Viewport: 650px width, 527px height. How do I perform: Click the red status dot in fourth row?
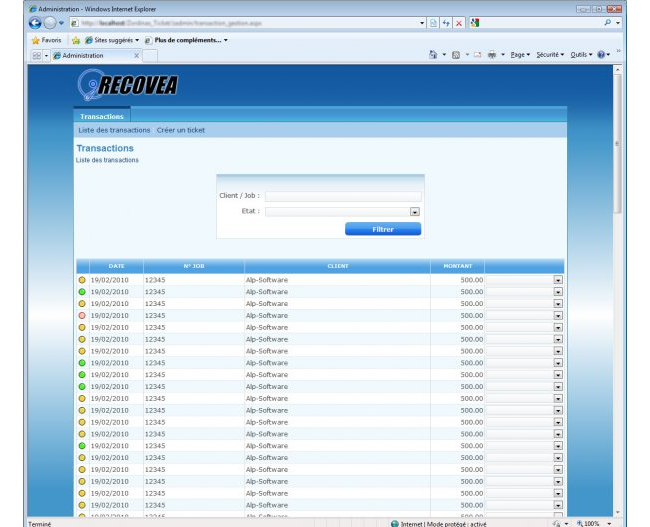(x=82, y=315)
